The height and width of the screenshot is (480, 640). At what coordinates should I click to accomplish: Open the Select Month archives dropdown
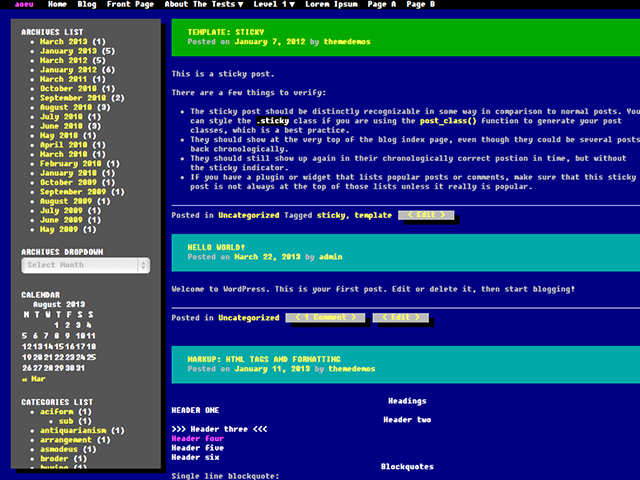point(86,265)
